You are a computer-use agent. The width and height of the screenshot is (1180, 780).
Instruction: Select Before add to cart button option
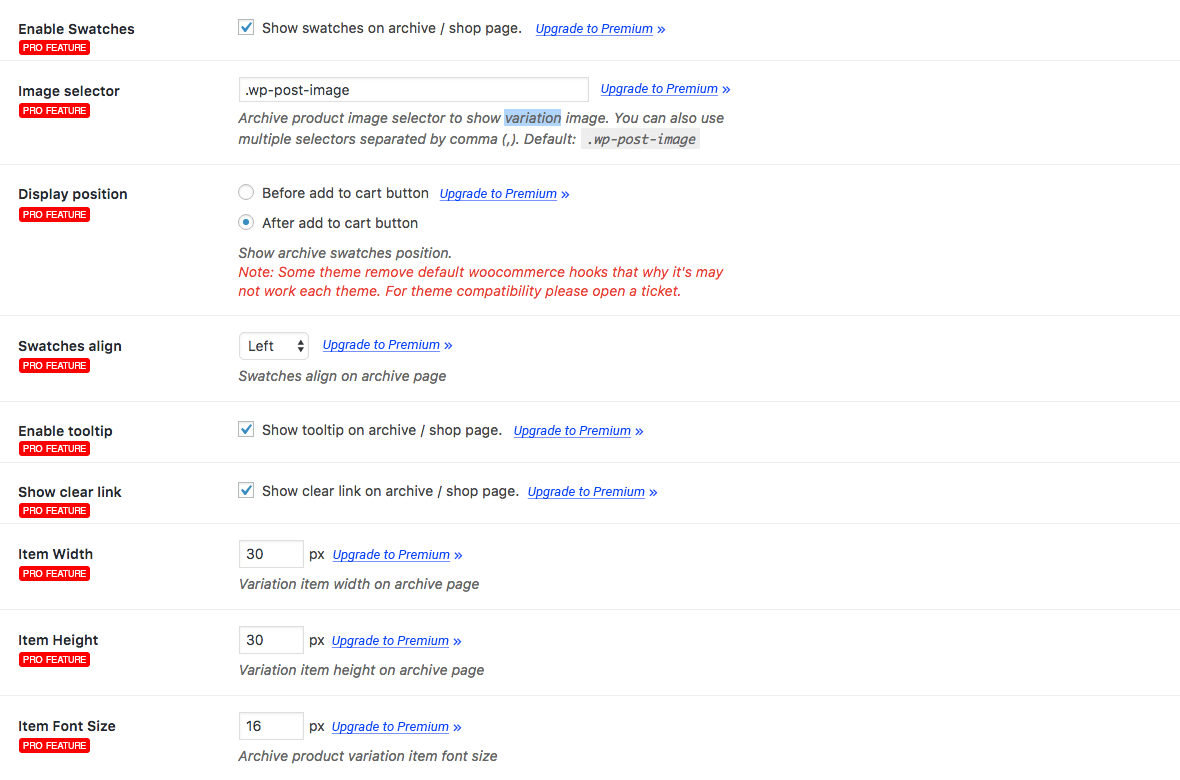pyautogui.click(x=246, y=193)
